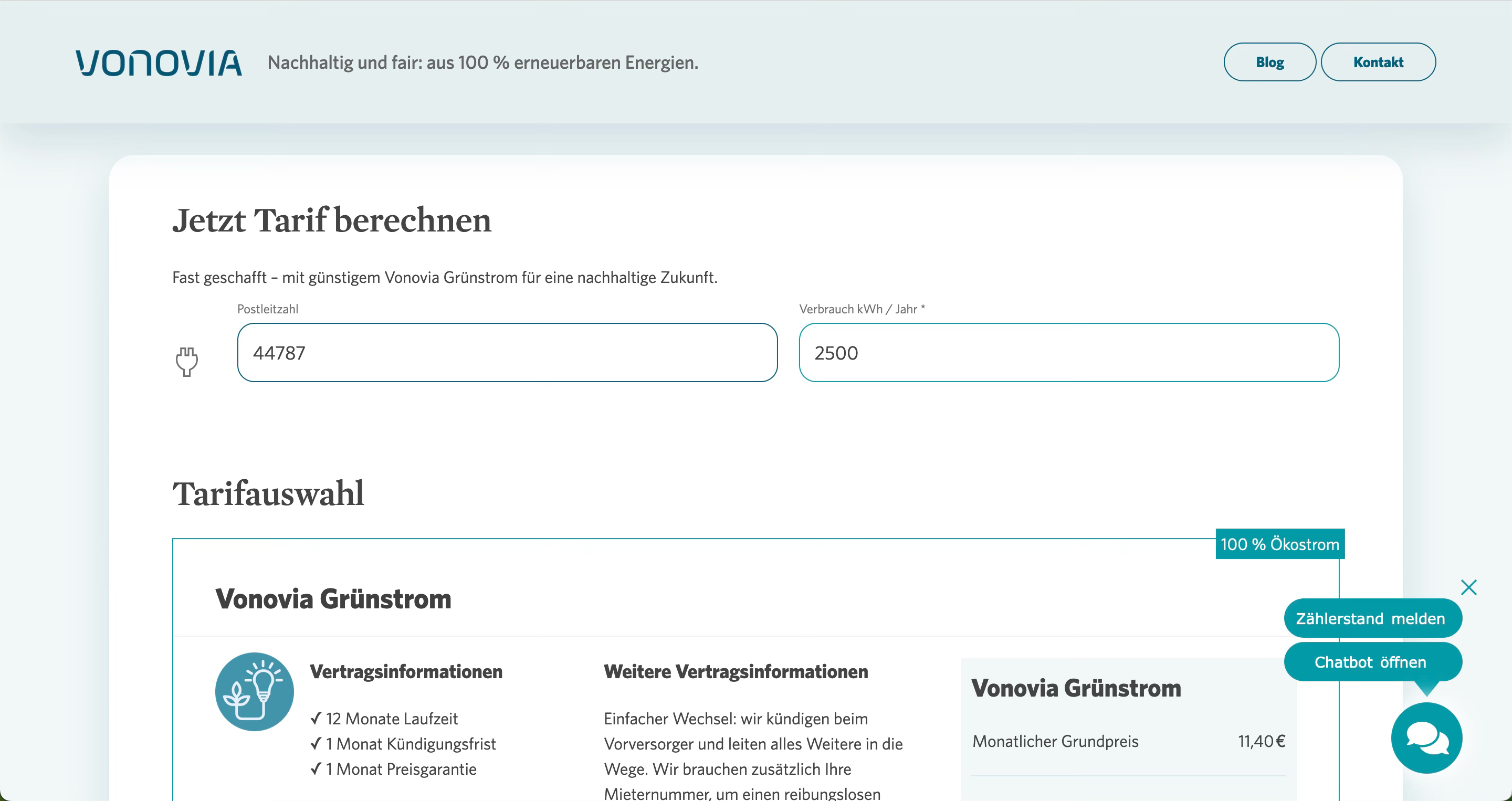1512x801 pixels.
Task: Toggle the Chatbot öffnen speech bubble
Action: pyautogui.click(x=1372, y=662)
